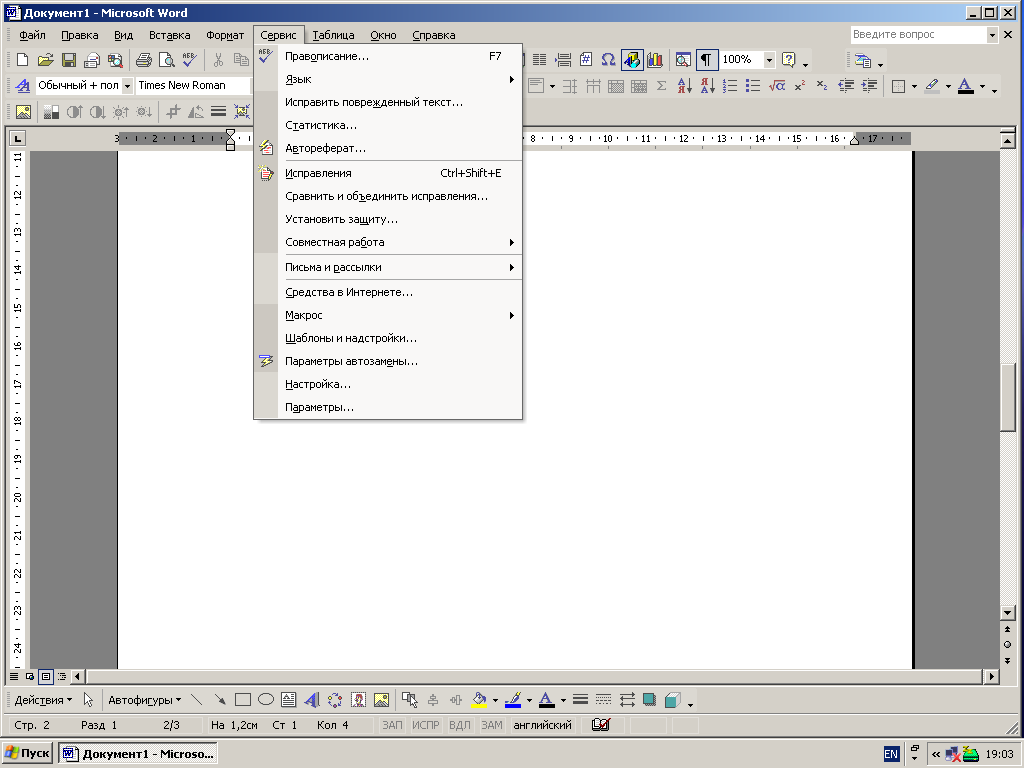Apply subscript x₂ icon
Viewport: 1024px width, 768px height.
pos(822,86)
